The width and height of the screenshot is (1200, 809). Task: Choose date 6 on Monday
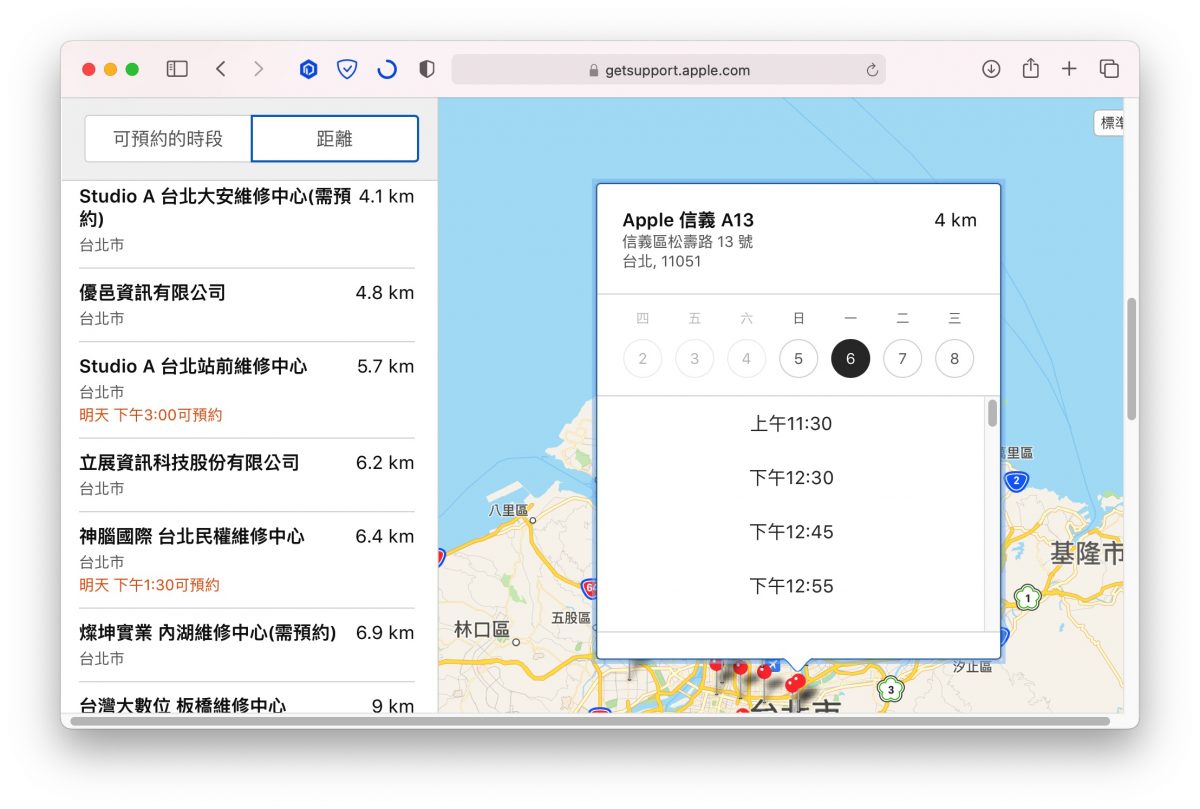(x=850, y=358)
